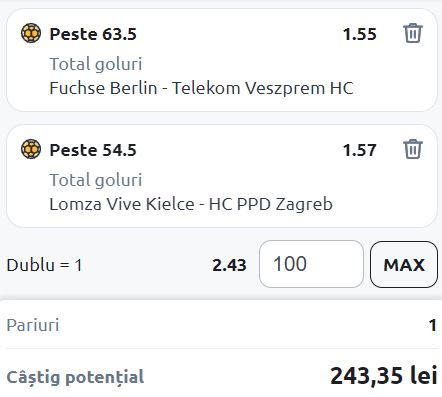Click Total goluri under Lomza Vive Kielce bet
This screenshot has width=442, height=397.
96,180
